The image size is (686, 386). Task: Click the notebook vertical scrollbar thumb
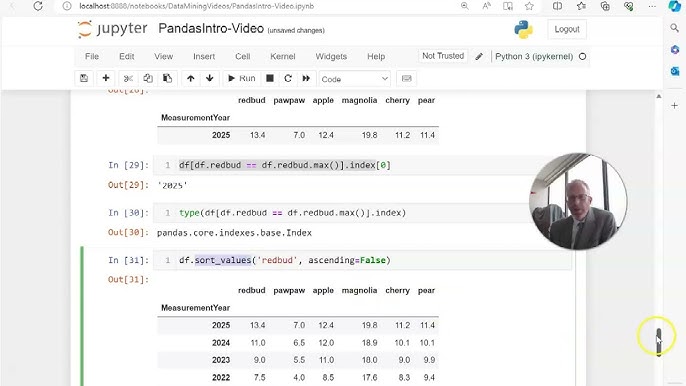tap(658, 341)
